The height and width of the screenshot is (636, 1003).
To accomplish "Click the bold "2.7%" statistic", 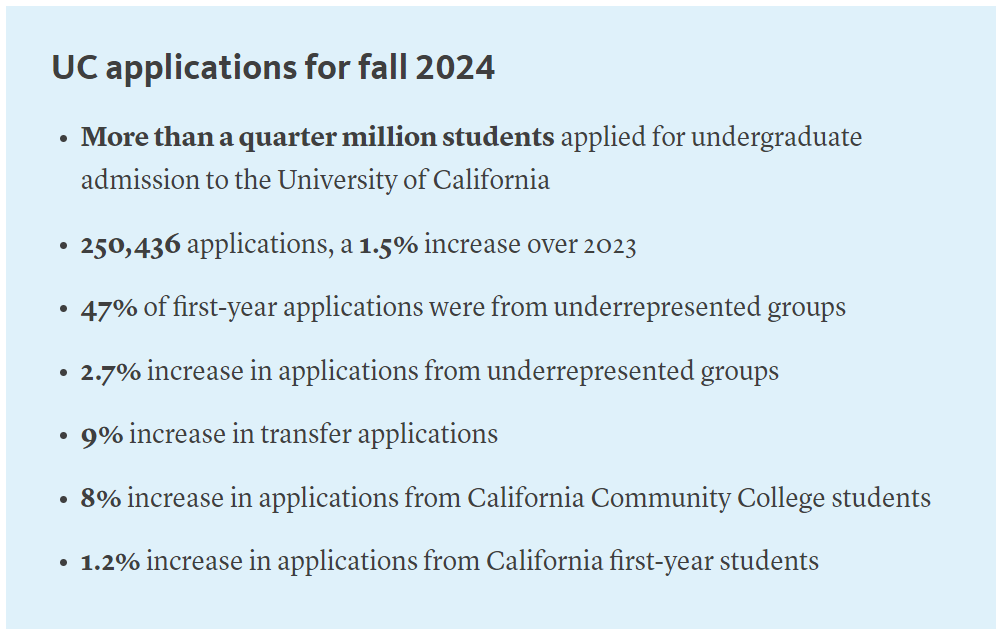I will point(111,371).
